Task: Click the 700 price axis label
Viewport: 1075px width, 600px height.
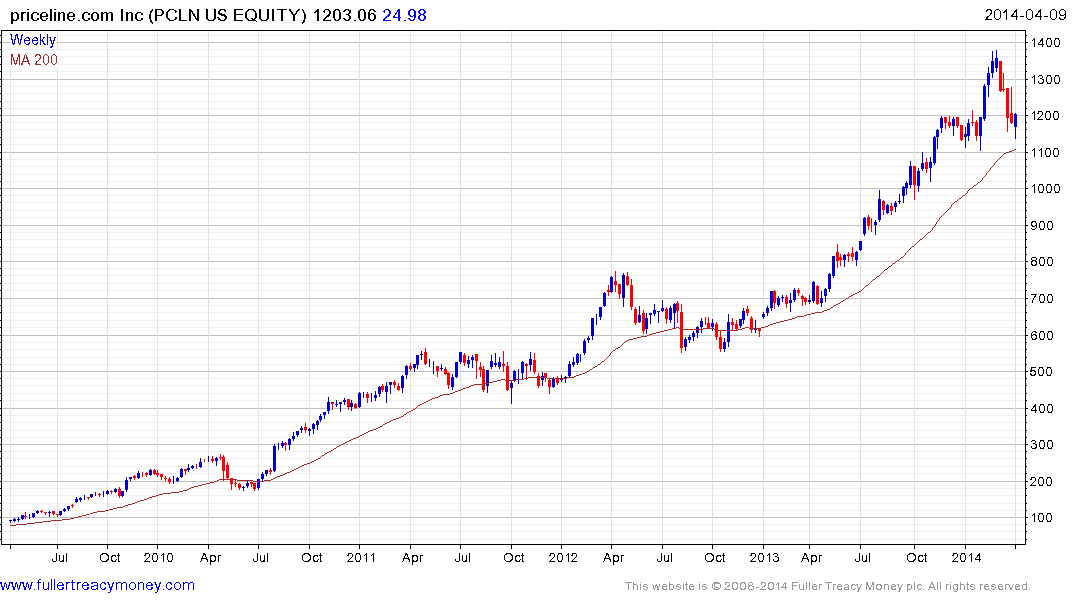Action: [x=1043, y=298]
